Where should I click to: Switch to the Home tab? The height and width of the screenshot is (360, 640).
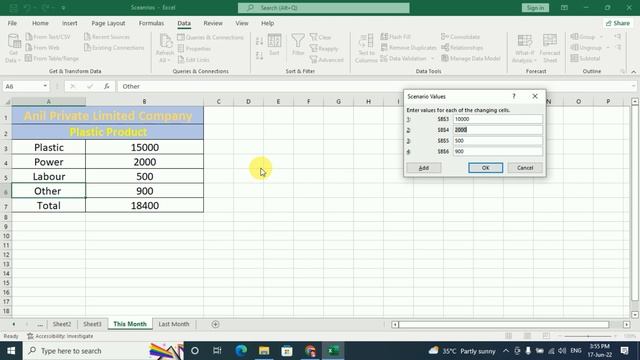click(x=40, y=23)
